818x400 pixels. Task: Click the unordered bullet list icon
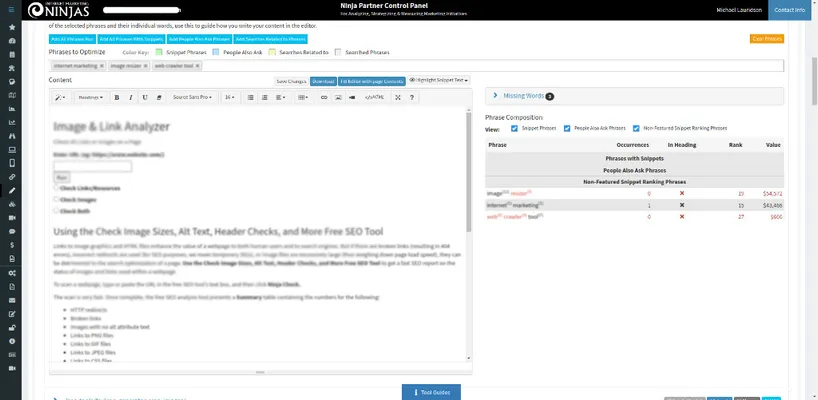(250, 97)
